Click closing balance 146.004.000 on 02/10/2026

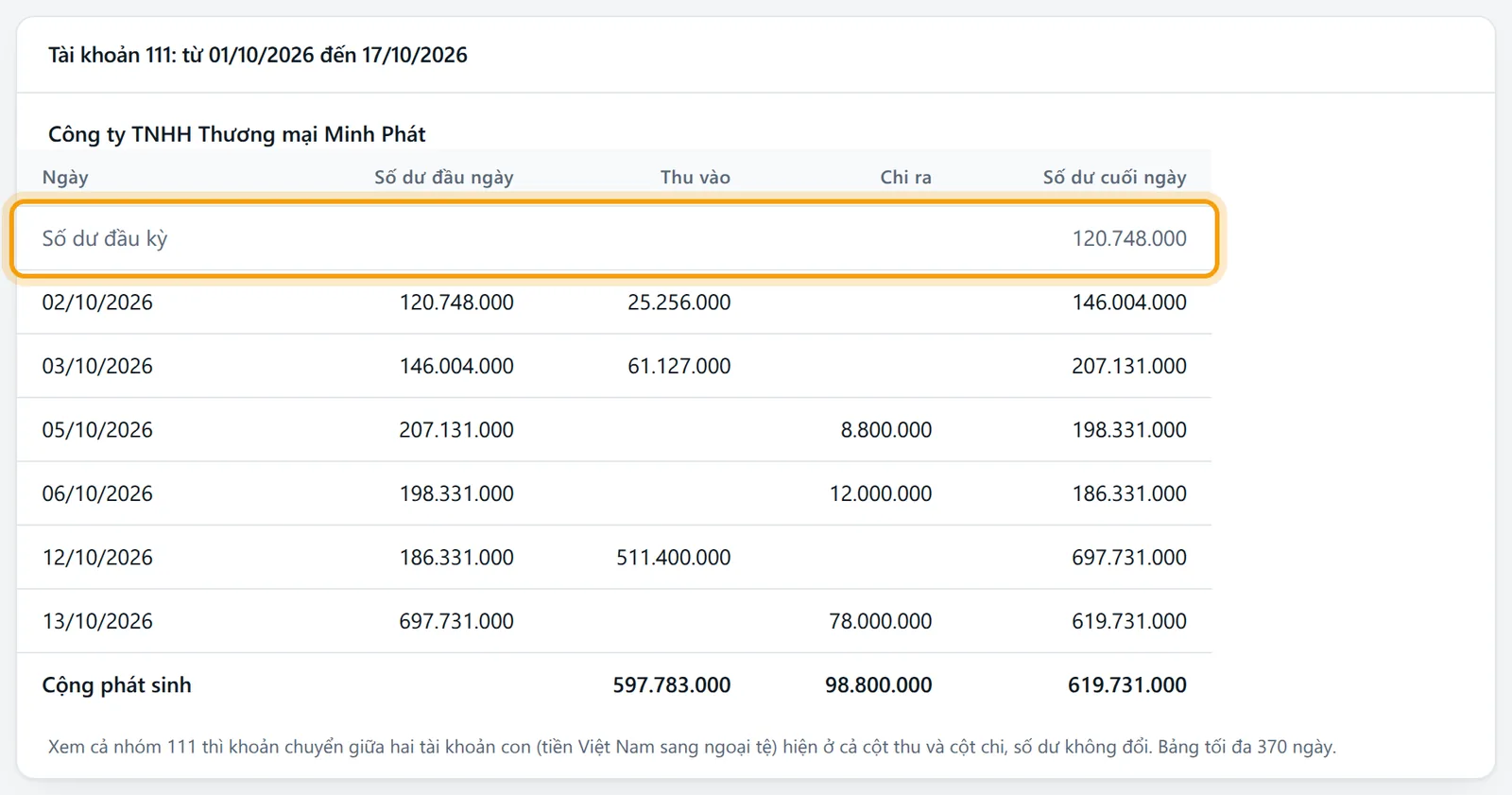pos(1129,302)
